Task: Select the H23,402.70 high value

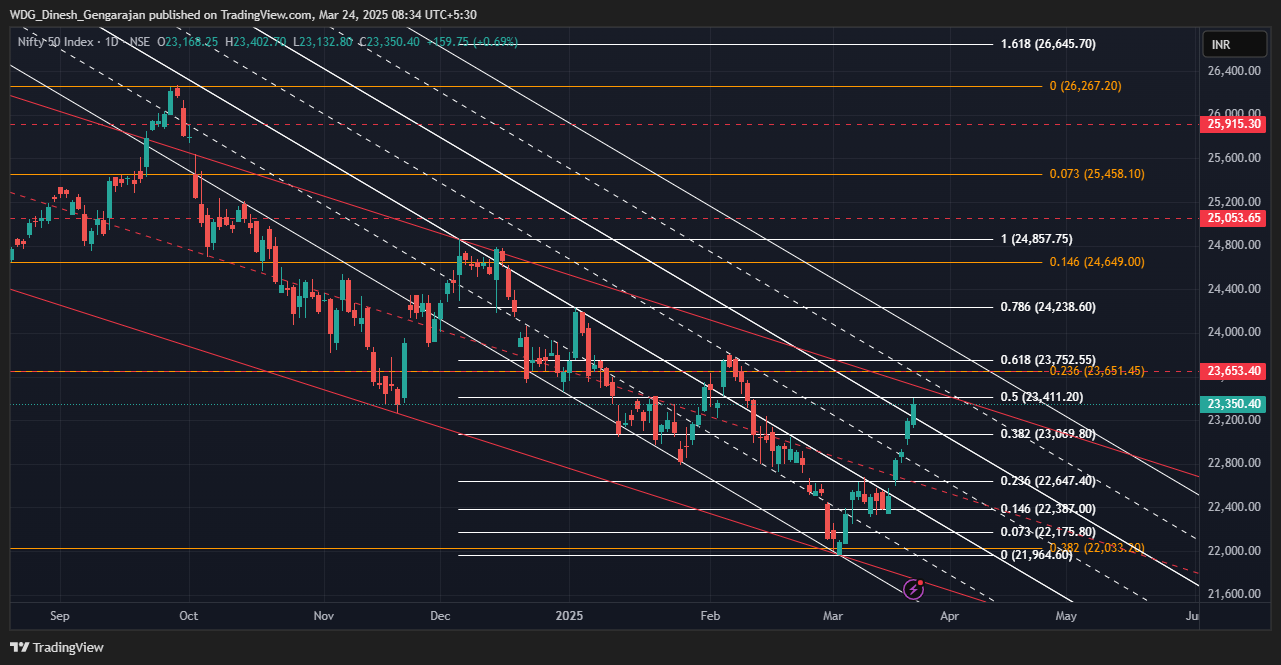Action: (x=256, y=42)
